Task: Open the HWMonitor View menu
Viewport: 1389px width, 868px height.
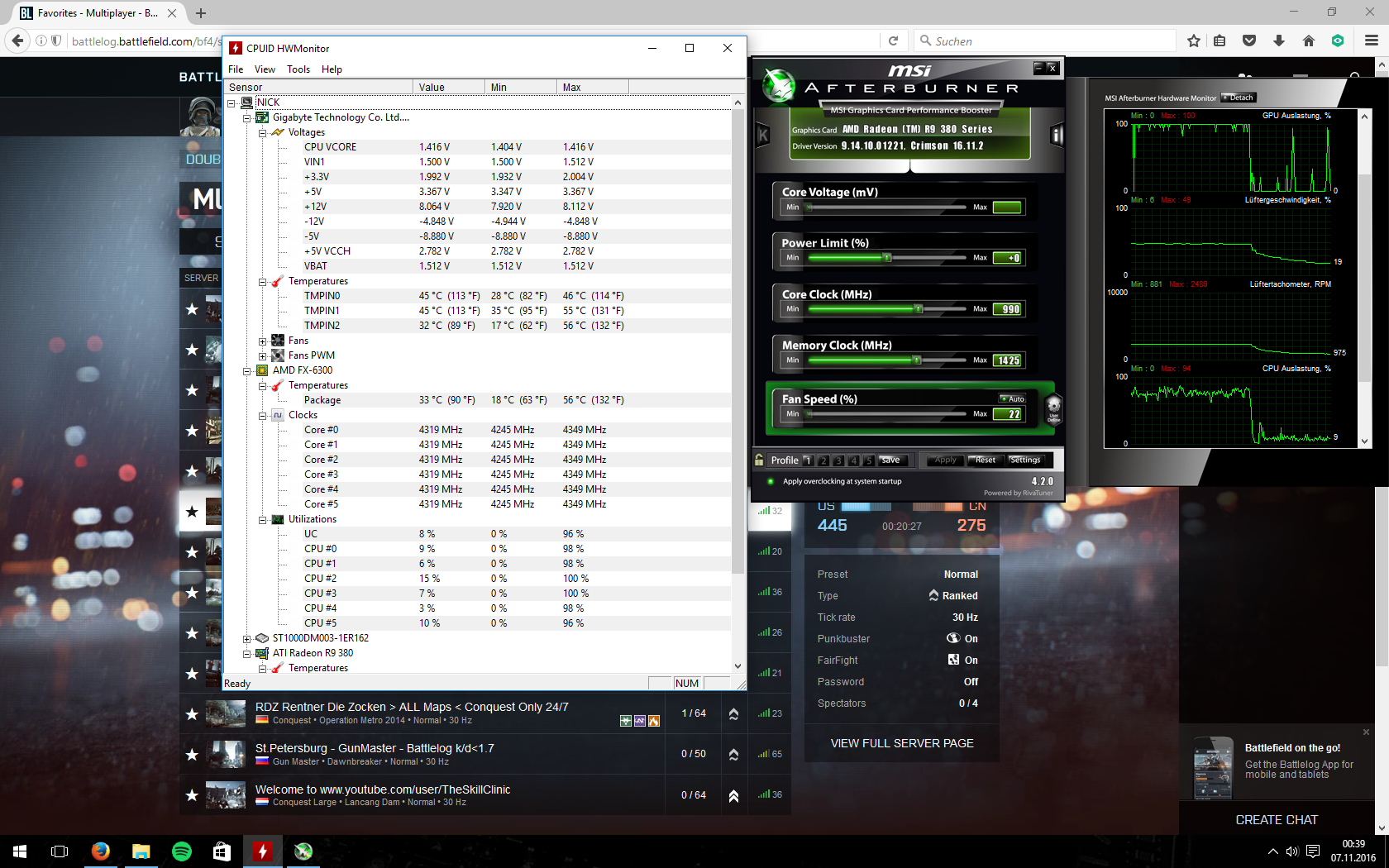Action: pos(265,69)
